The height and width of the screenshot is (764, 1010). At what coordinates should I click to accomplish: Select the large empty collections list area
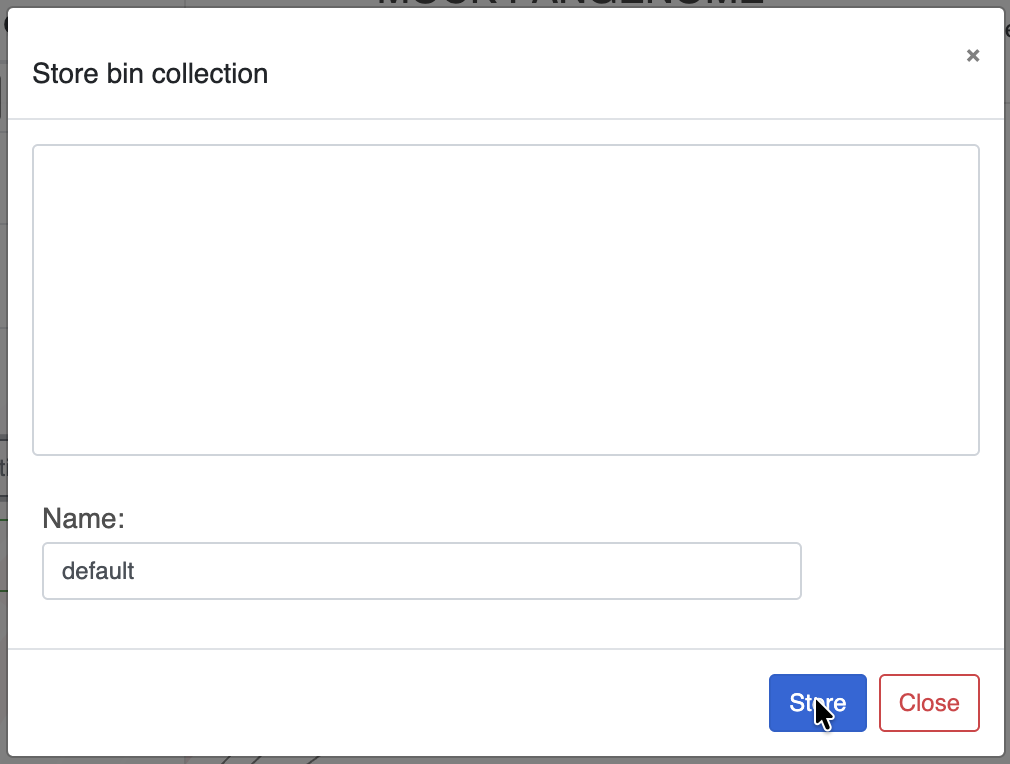505,300
